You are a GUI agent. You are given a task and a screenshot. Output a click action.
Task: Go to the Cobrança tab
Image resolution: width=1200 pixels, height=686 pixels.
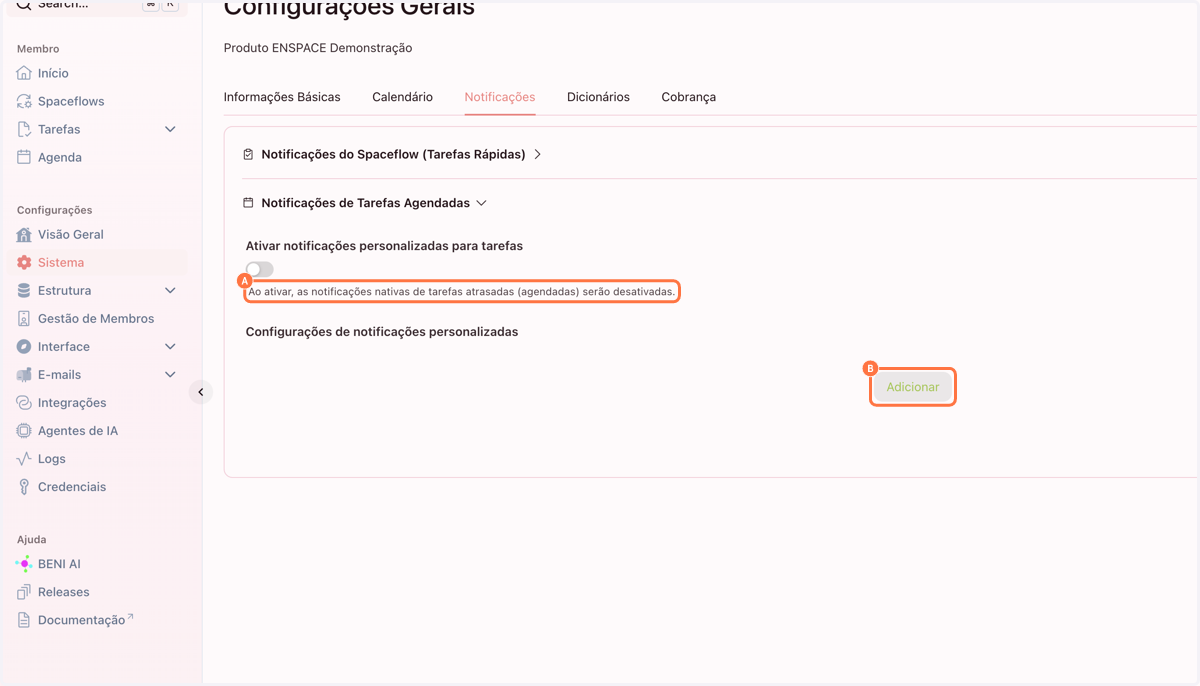689,97
